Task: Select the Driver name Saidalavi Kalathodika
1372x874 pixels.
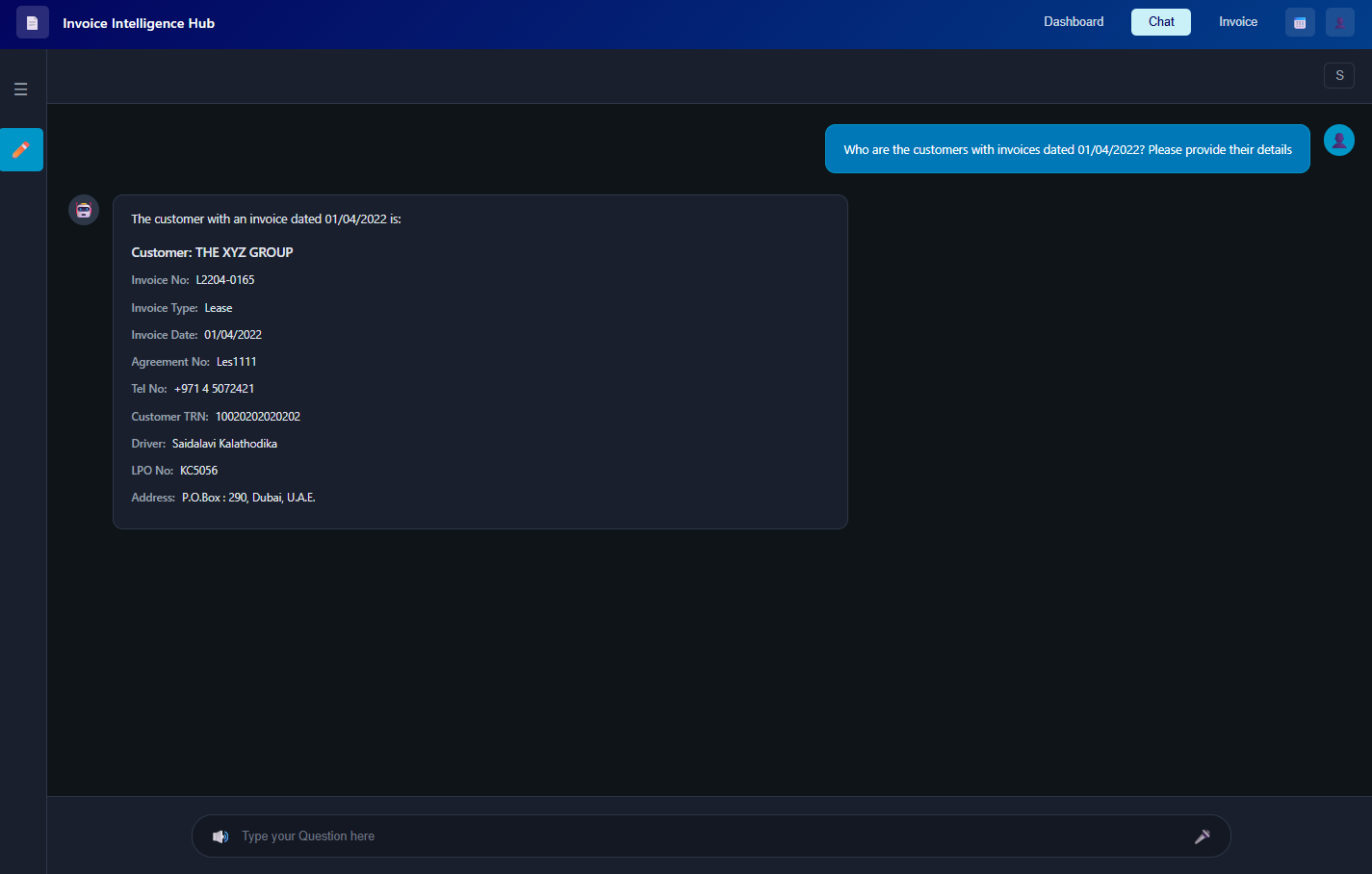Action: (x=224, y=443)
